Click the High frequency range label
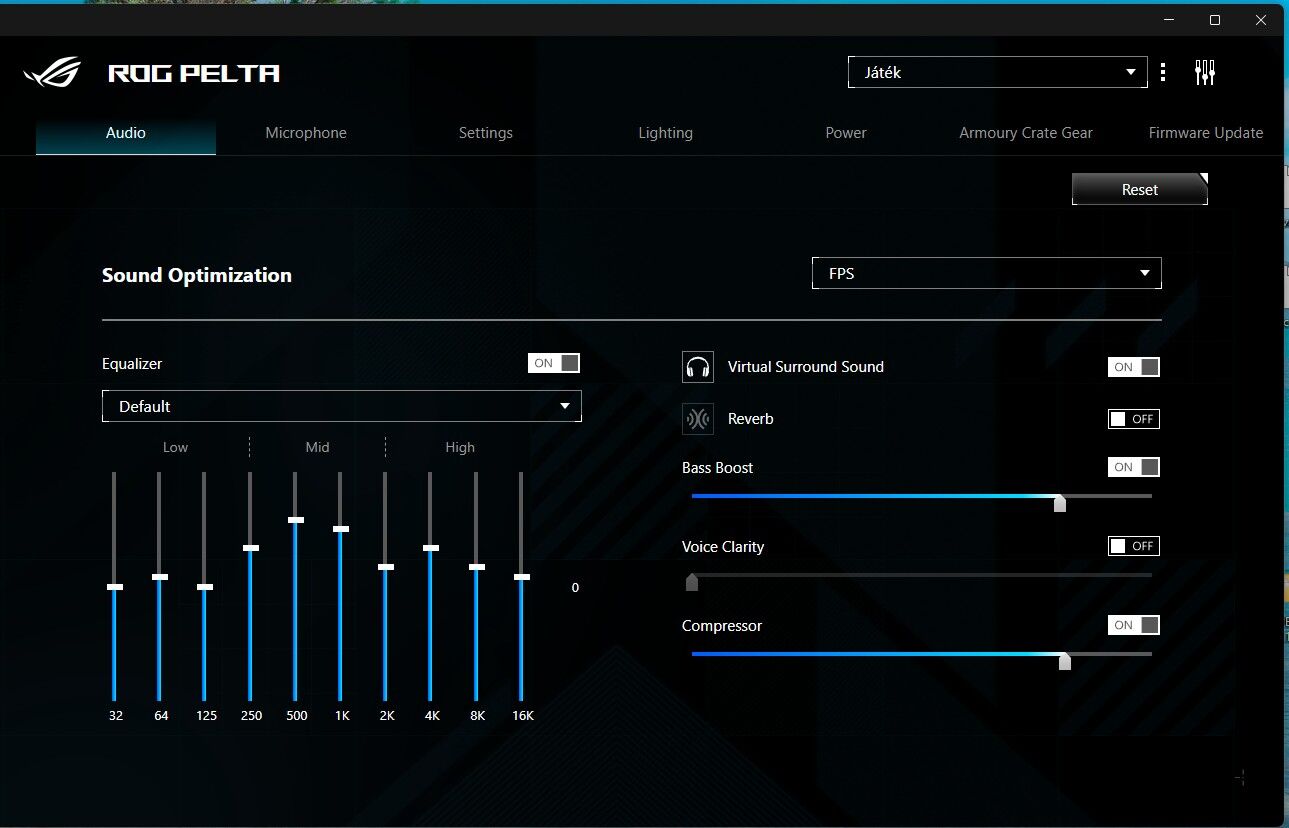The image size is (1289, 828). pos(460,447)
